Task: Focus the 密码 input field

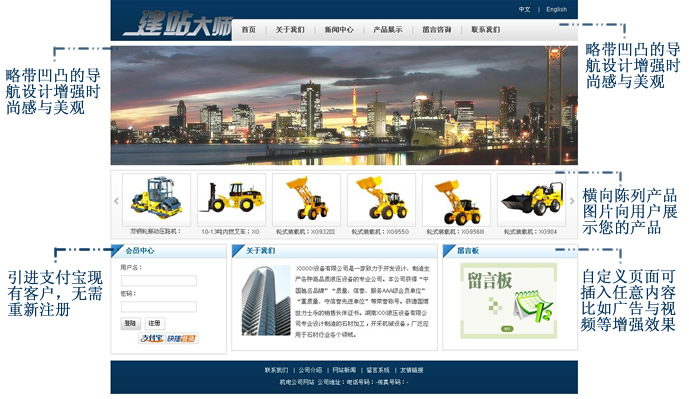Action: coord(159,307)
